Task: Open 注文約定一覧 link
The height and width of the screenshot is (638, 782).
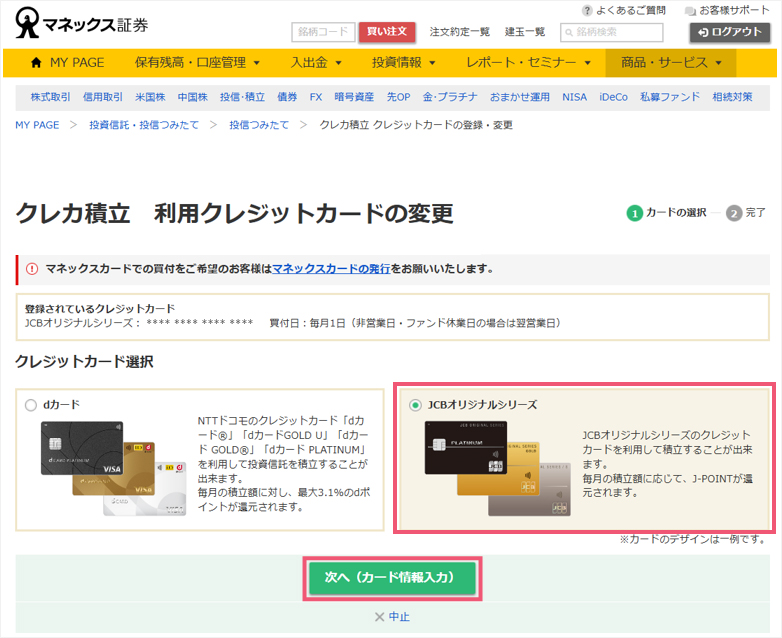Action: coord(460,32)
